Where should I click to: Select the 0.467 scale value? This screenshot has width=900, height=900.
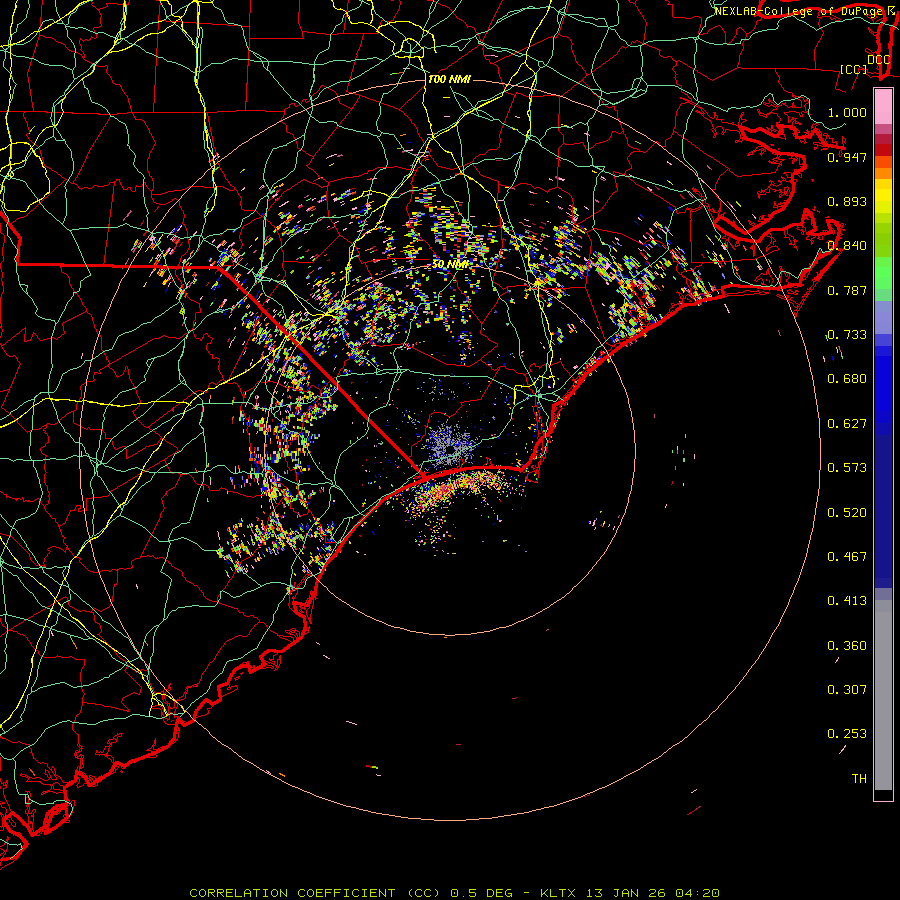click(847, 557)
